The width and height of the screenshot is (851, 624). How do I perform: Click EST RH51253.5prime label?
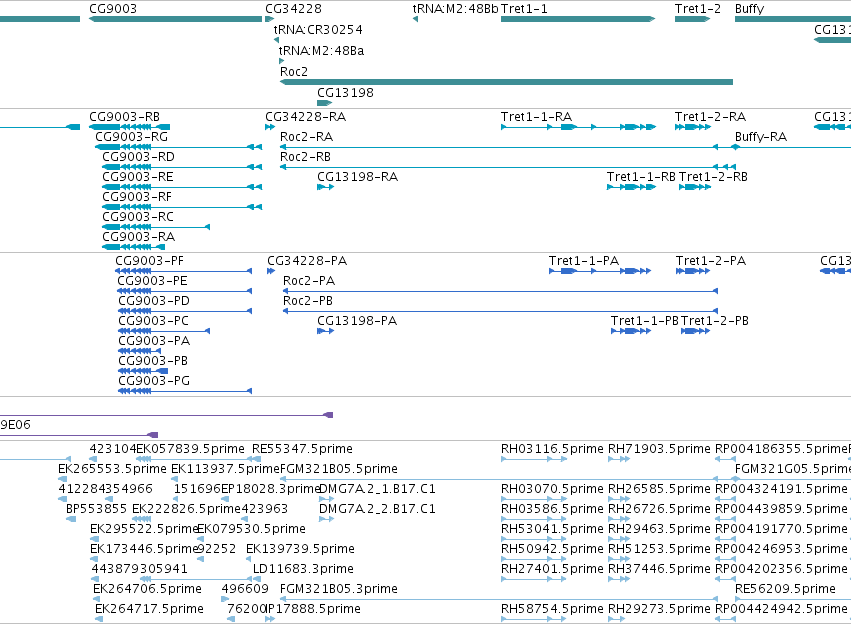[659, 550]
